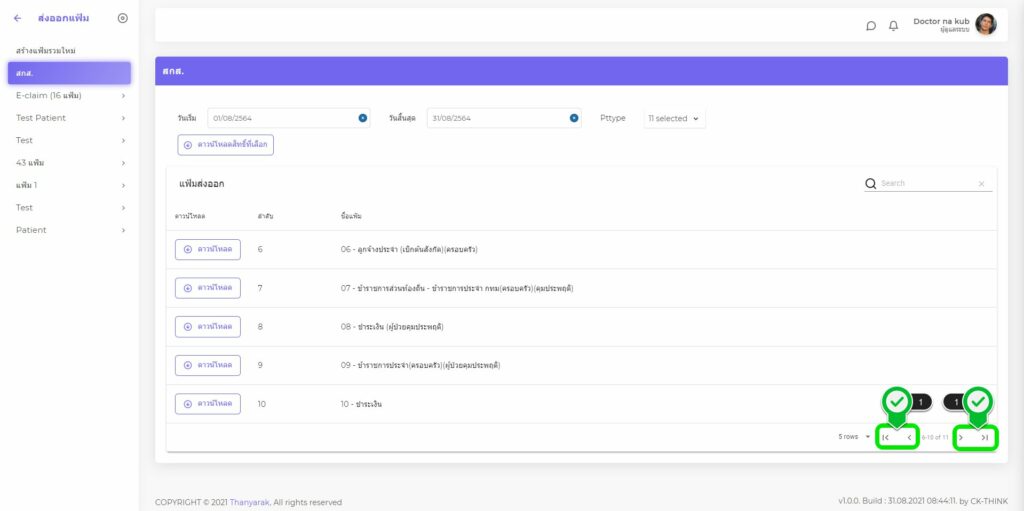Open the 5 rows per page dropdown
The height and width of the screenshot is (511, 1024).
[x=854, y=437]
